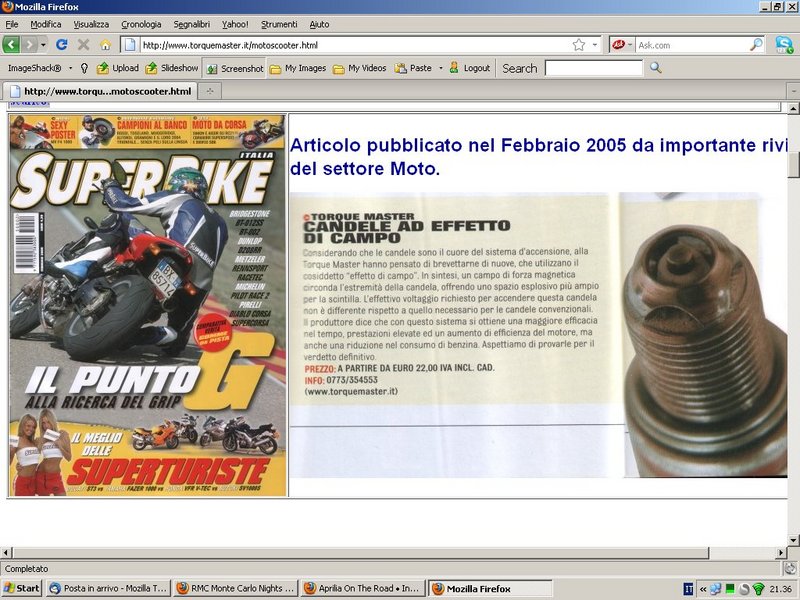Select the torqu...motoscooter.html tab

click(99, 91)
